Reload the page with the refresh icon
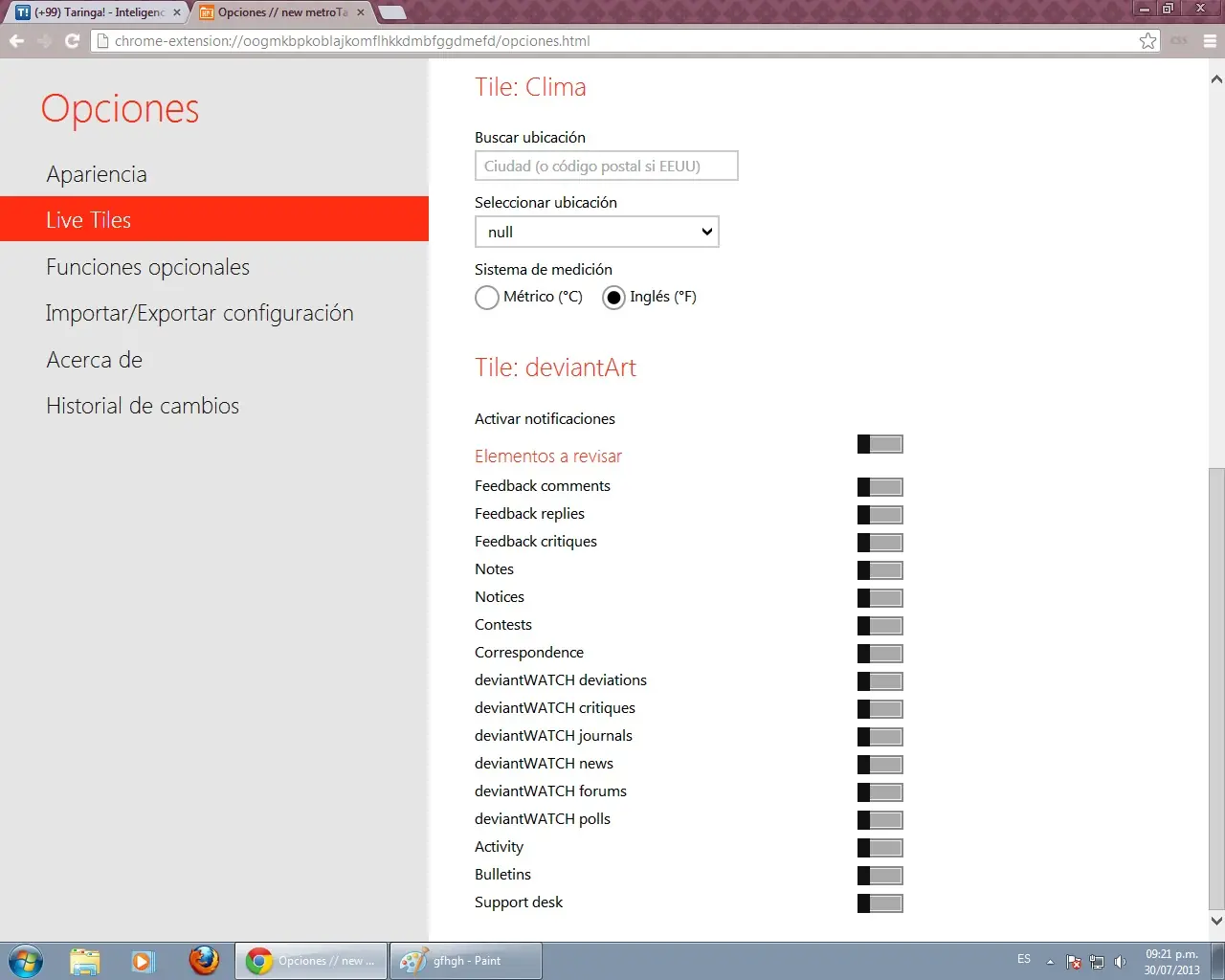This screenshot has height=980, width=1225. coord(72,40)
